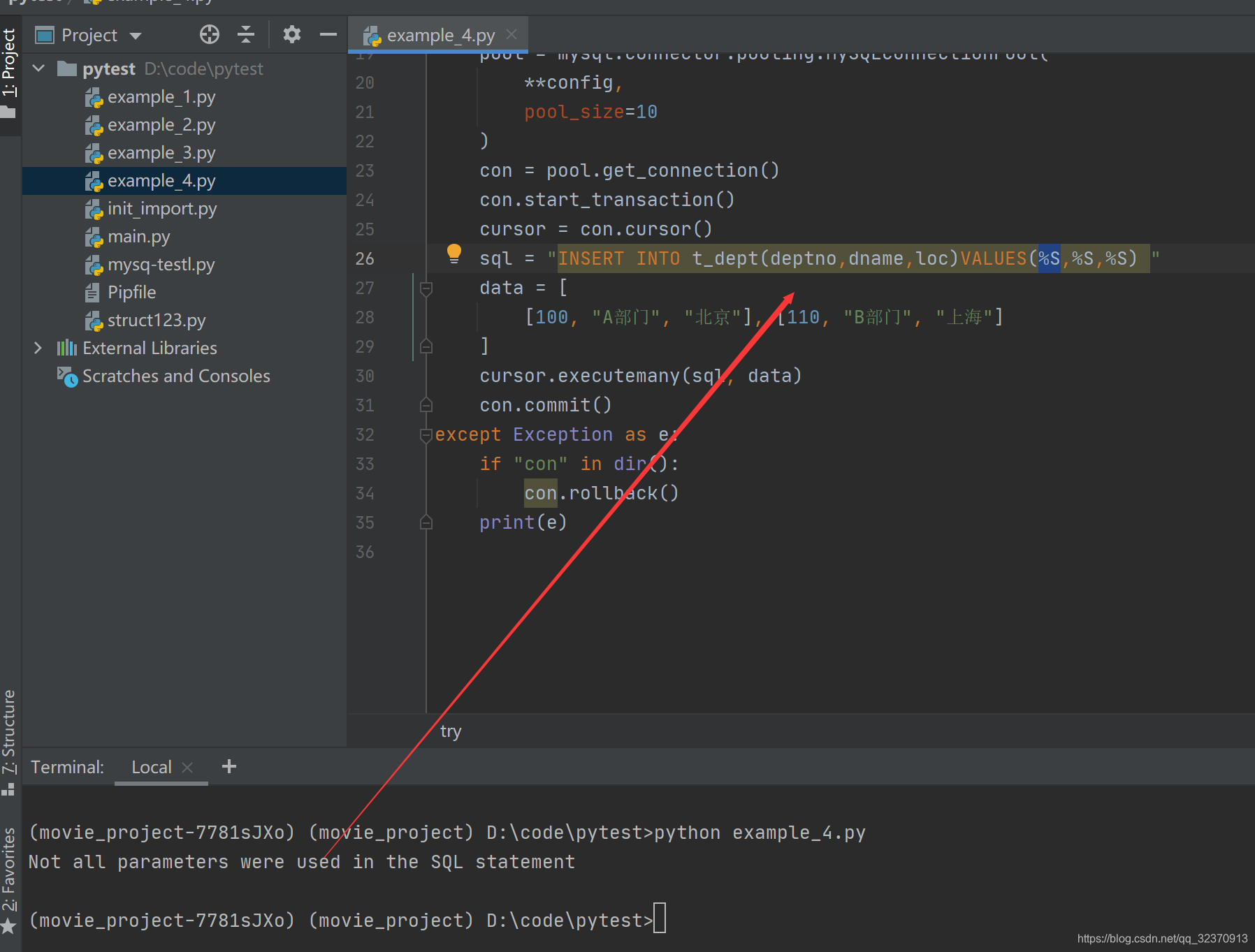Viewport: 1255px width, 952px height.
Task: Click the Project panel title icon
Action: tap(45, 35)
